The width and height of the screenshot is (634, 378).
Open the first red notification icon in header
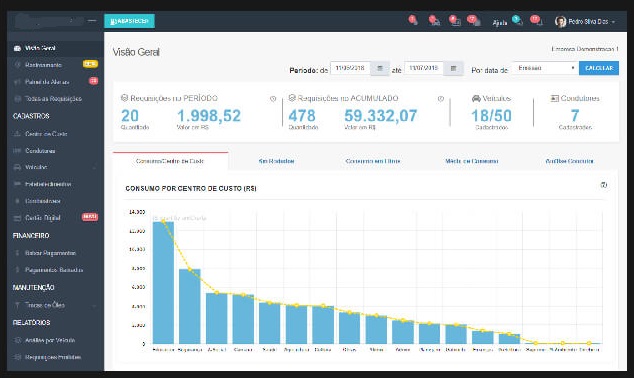(413, 20)
